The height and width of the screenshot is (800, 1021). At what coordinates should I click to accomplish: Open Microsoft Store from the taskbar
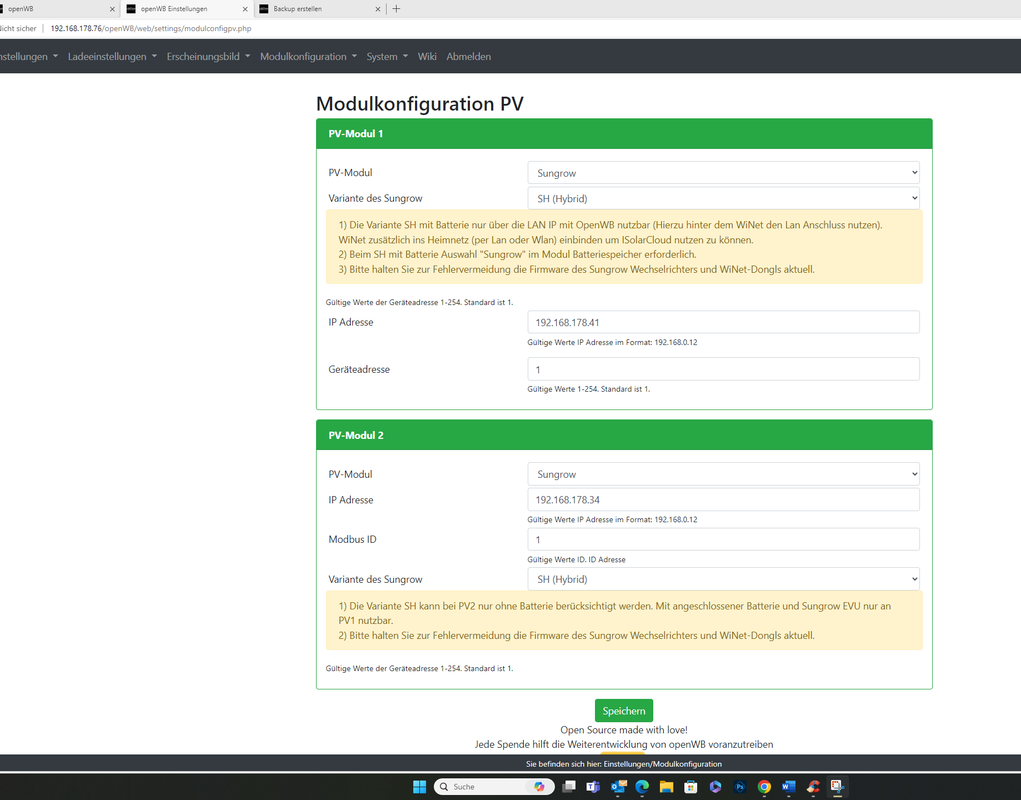coord(691,786)
